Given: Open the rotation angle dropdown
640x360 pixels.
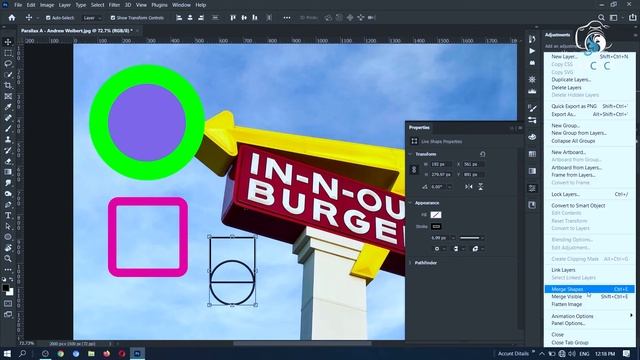Looking at the screenshot, I should (x=449, y=187).
